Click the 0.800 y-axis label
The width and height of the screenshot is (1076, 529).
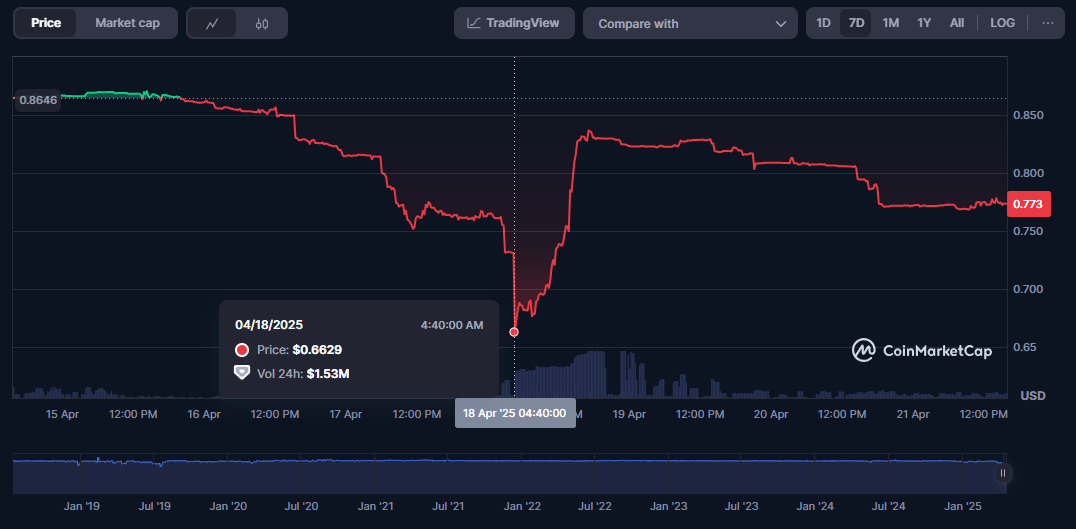(1029, 173)
